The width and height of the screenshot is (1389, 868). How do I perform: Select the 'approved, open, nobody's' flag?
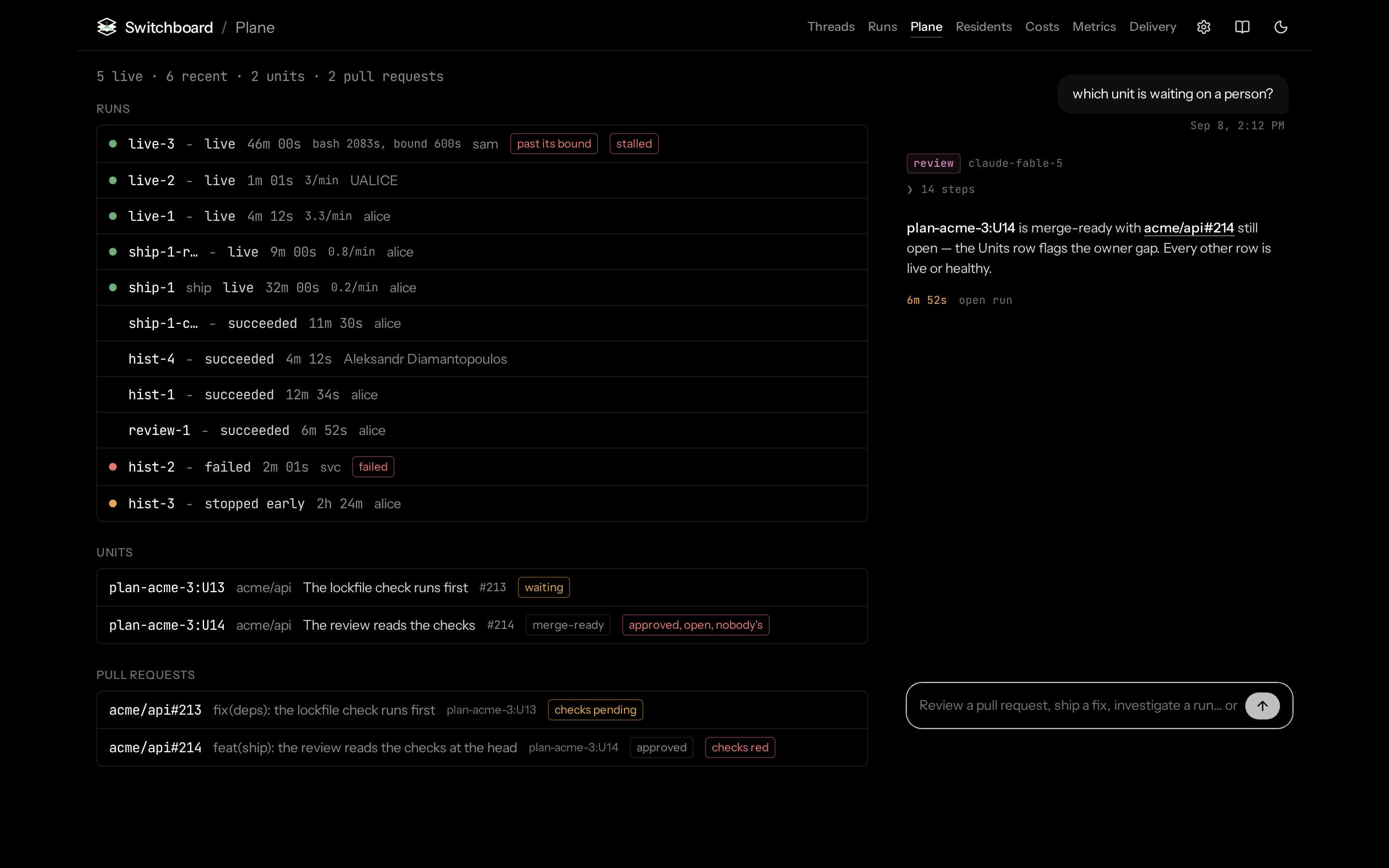tap(695, 624)
